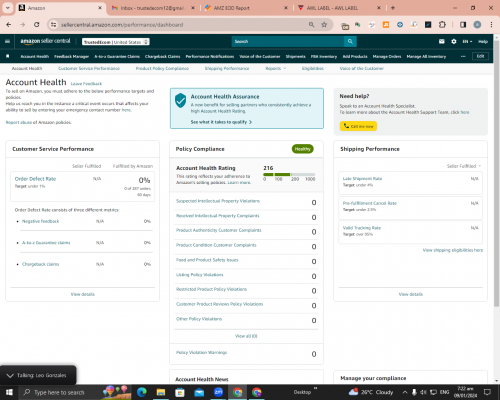Open the messages envelope icon
The height and width of the screenshot is (400, 500).
(442, 41)
